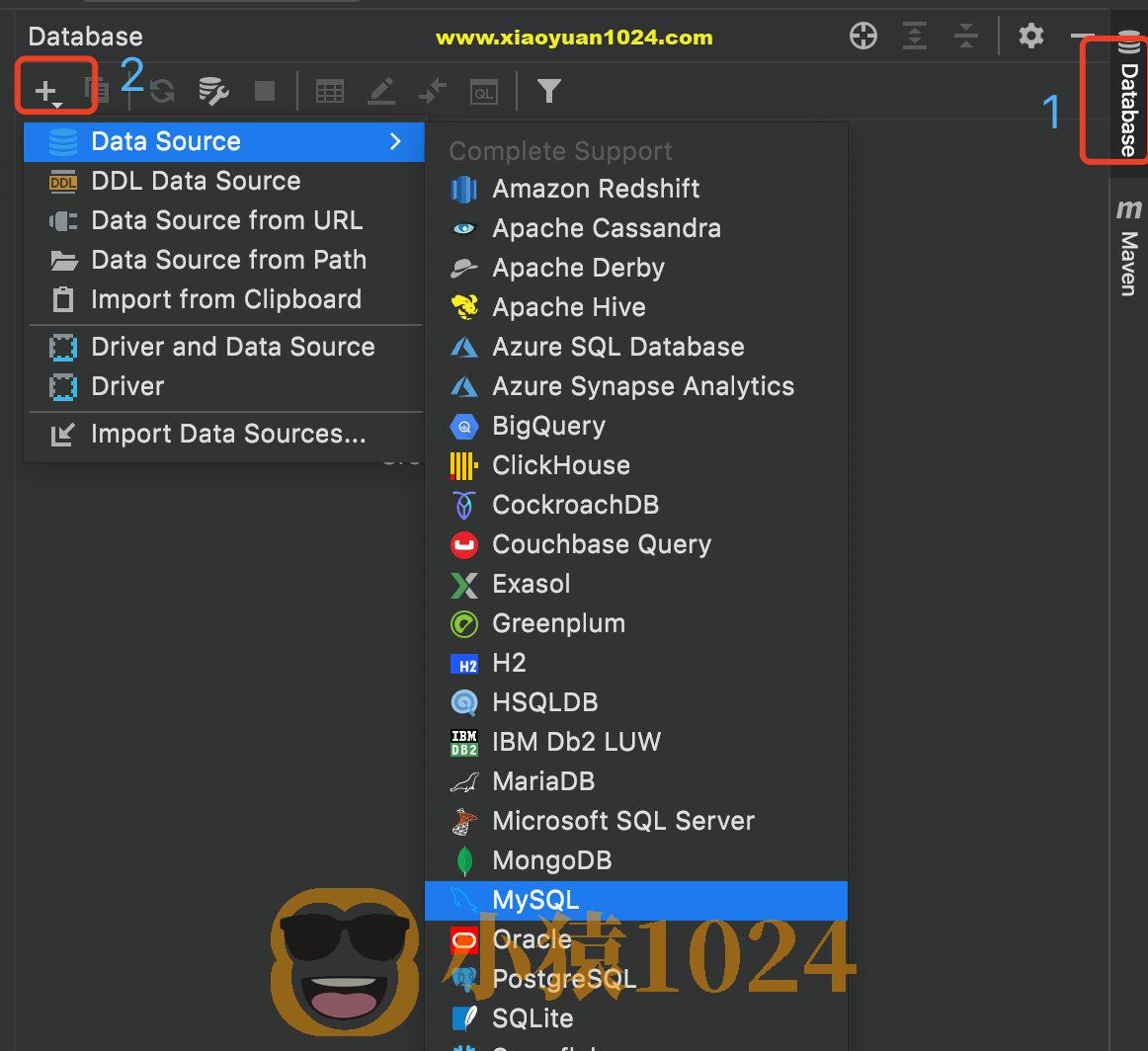Click the filter funnel icon
Image resolution: width=1148 pixels, height=1051 pixels.
tap(549, 92)
